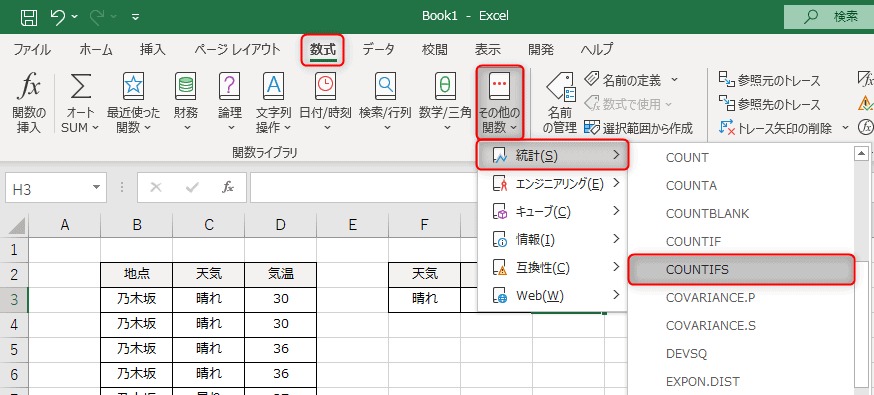Click 選択範囲から作成 button
The image size is (874, 395).
tap(639, 129)
